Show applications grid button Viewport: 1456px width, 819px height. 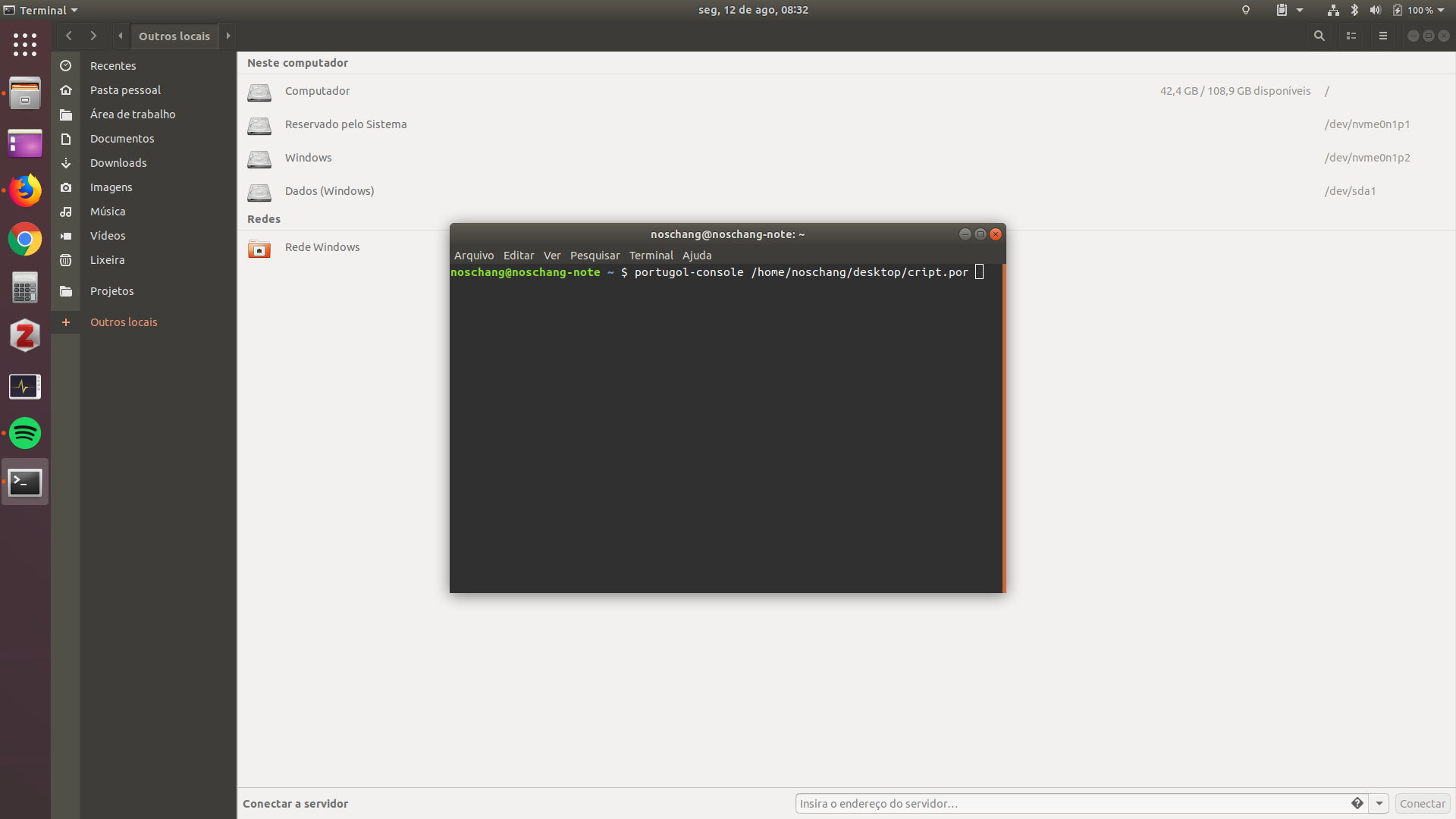(25, 44)
